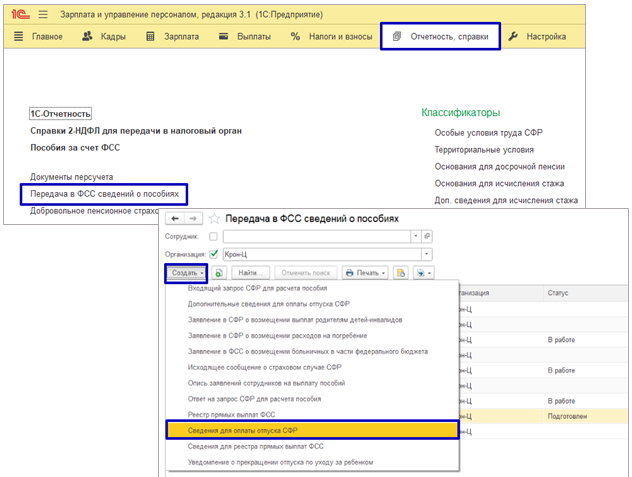Select Сведения для оплаты отпуска СФР

point(310,430)
